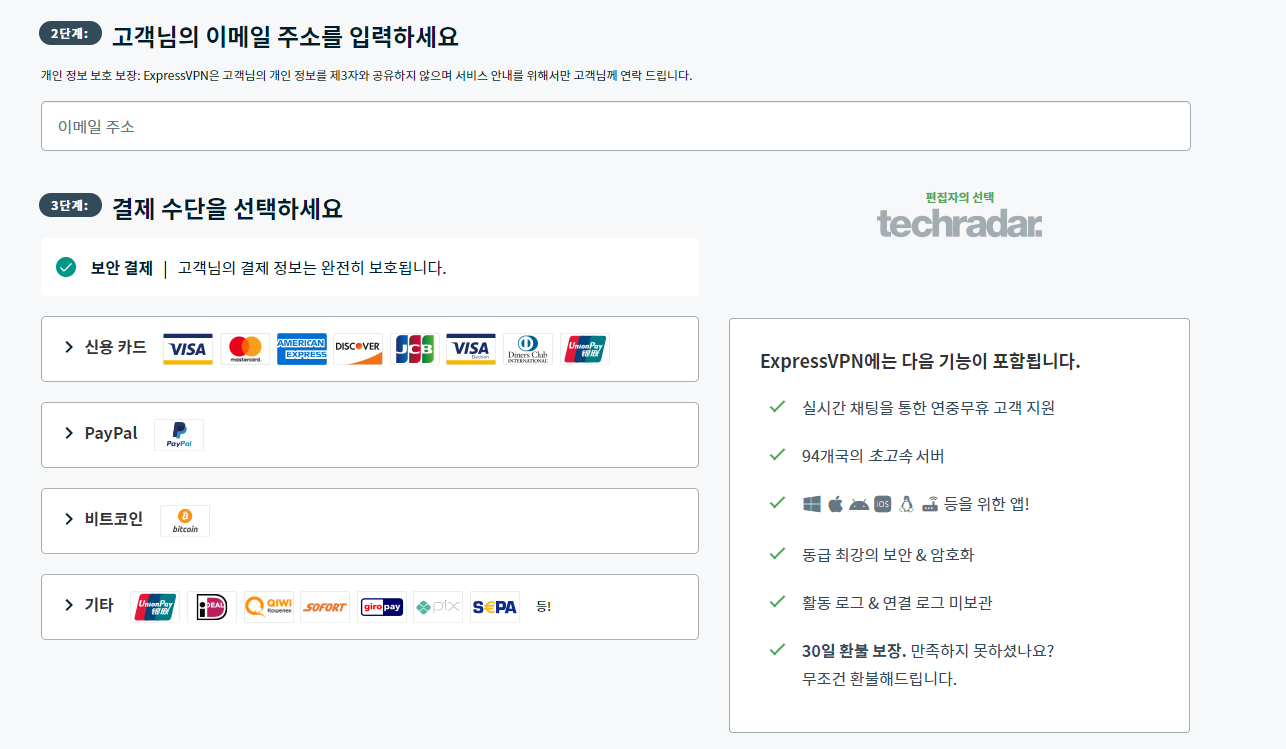Click '무조건 환불해드립니다.' text
Screen dimensions: 1286x749
tap(879, 679)
